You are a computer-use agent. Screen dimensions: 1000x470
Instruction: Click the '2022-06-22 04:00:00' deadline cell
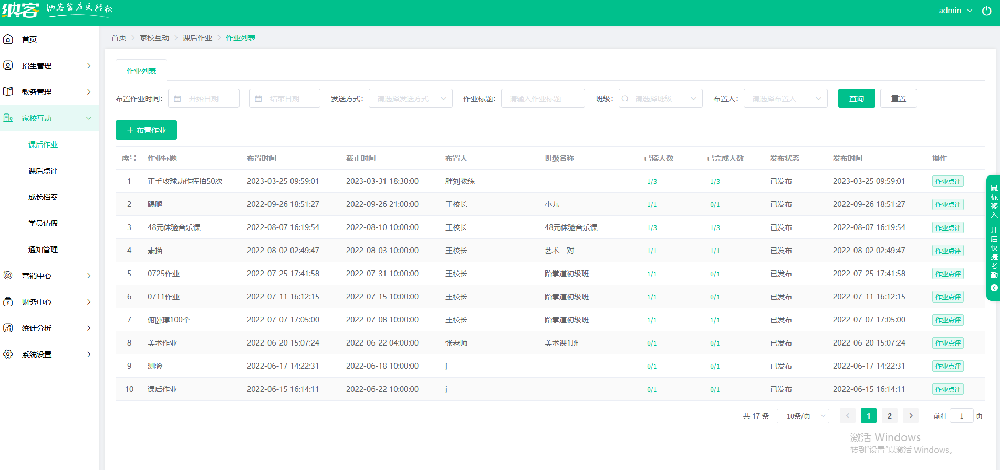pos(382,343)
